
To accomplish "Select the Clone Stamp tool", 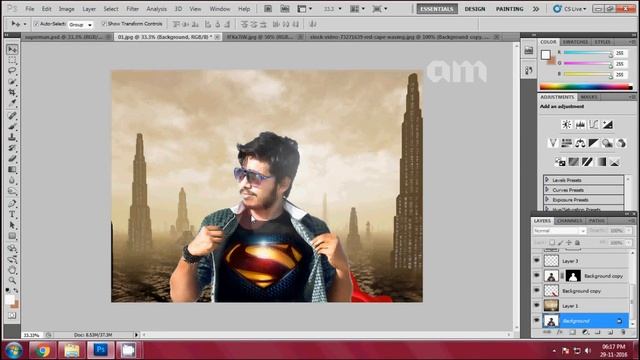I will pos(12,137).
